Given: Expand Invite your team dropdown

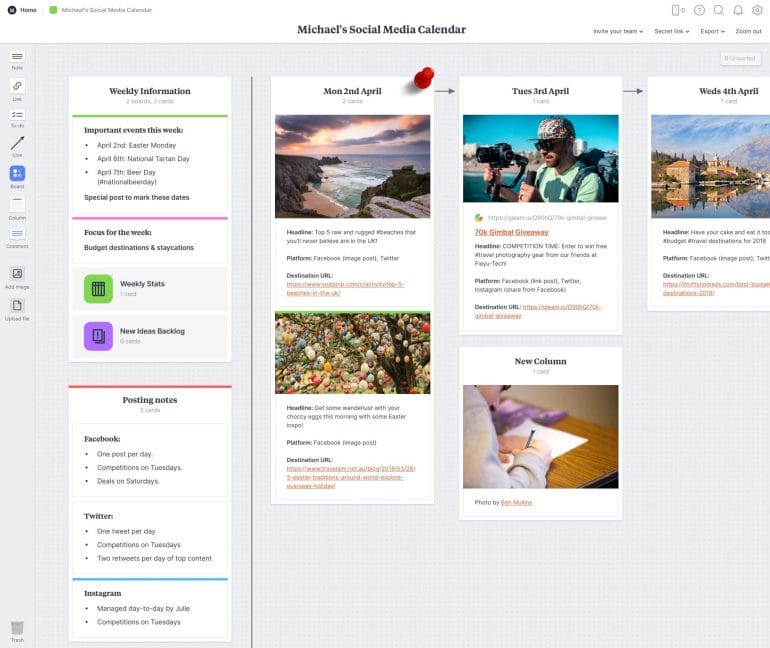Looking at the screenshot, I should pyautogui.click(x=618, y=31).
